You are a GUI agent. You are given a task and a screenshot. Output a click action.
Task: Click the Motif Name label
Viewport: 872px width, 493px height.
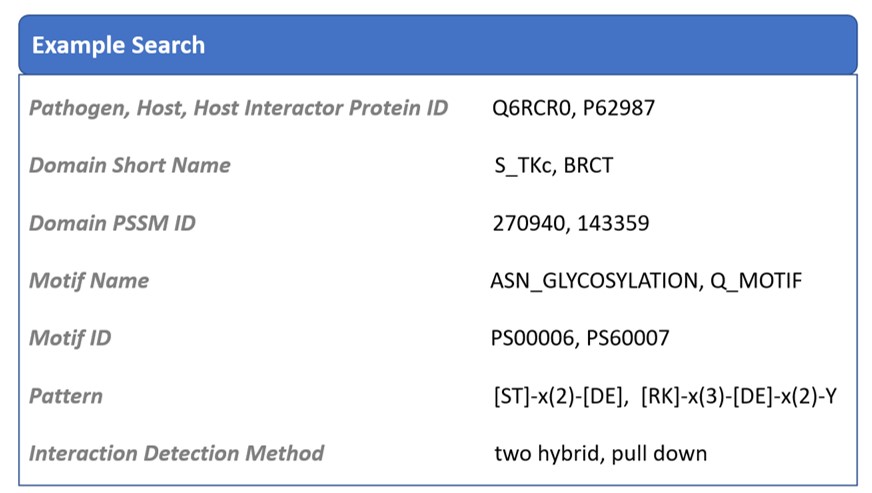click(89, 281)
